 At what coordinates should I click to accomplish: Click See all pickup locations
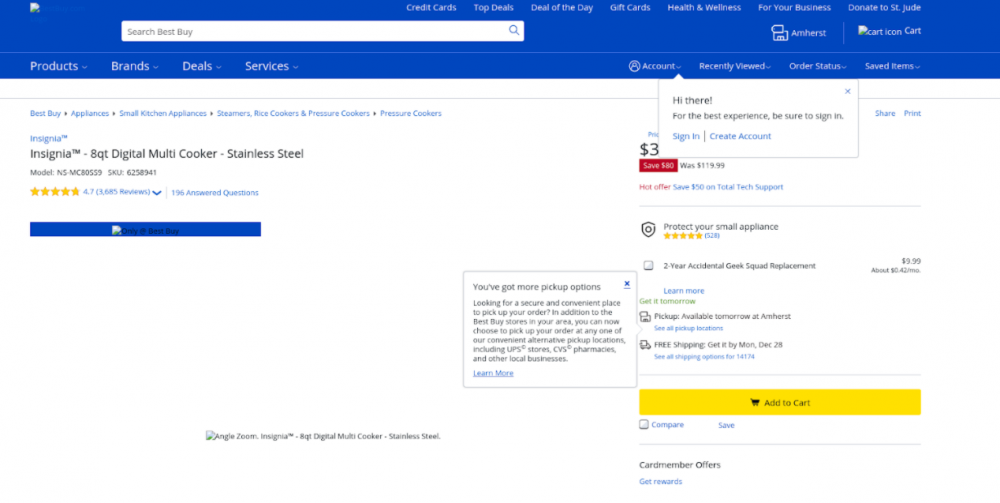click(x=688, y=328)
